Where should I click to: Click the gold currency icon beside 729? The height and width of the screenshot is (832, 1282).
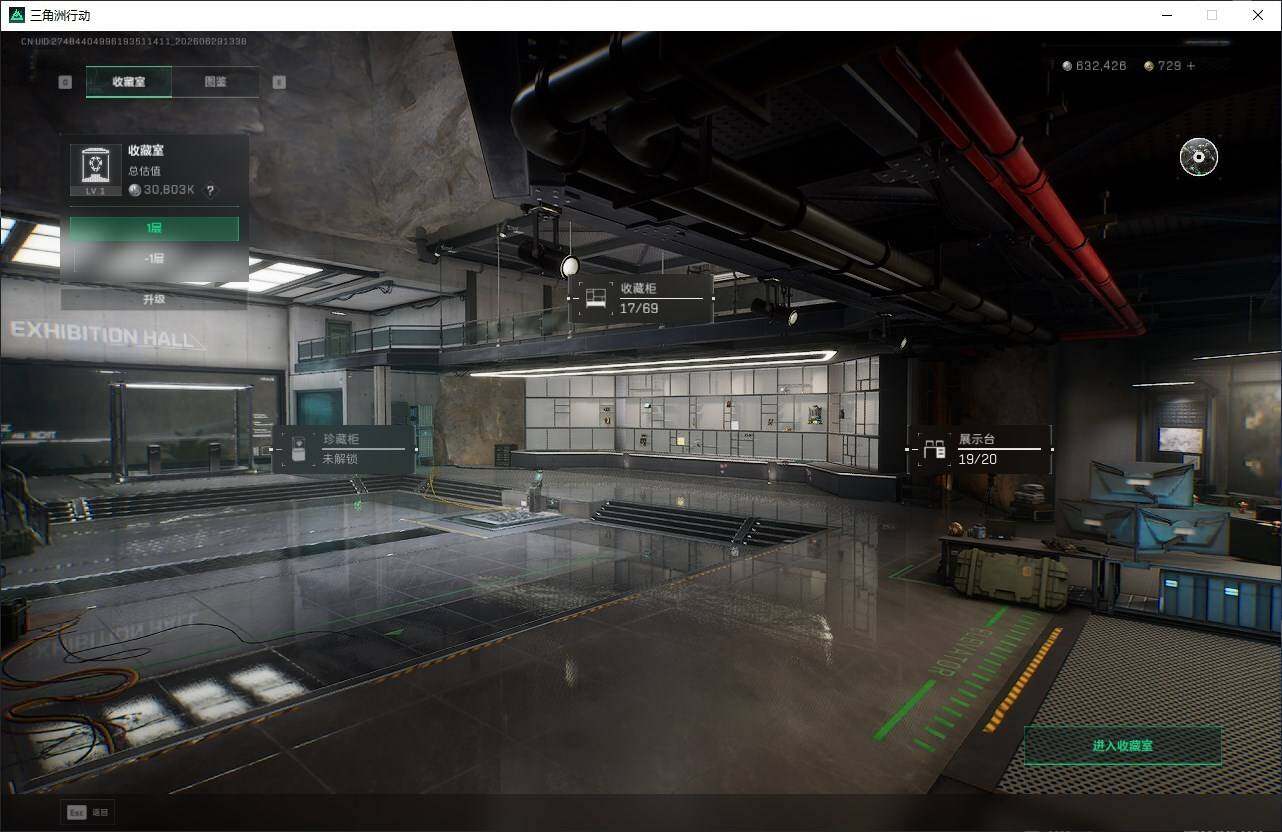point(1149,66)
